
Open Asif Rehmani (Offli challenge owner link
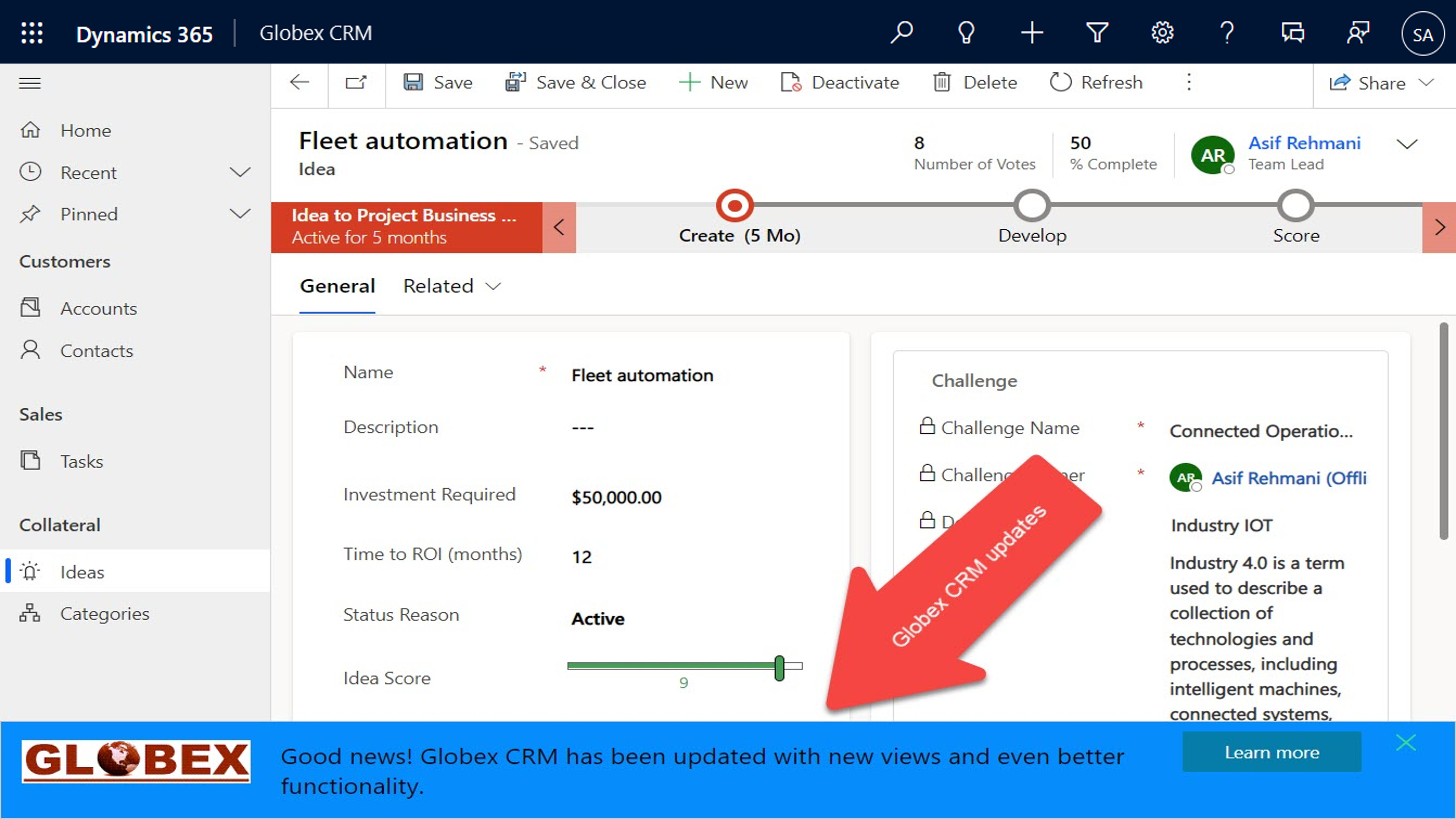(x=1289, y=479)
